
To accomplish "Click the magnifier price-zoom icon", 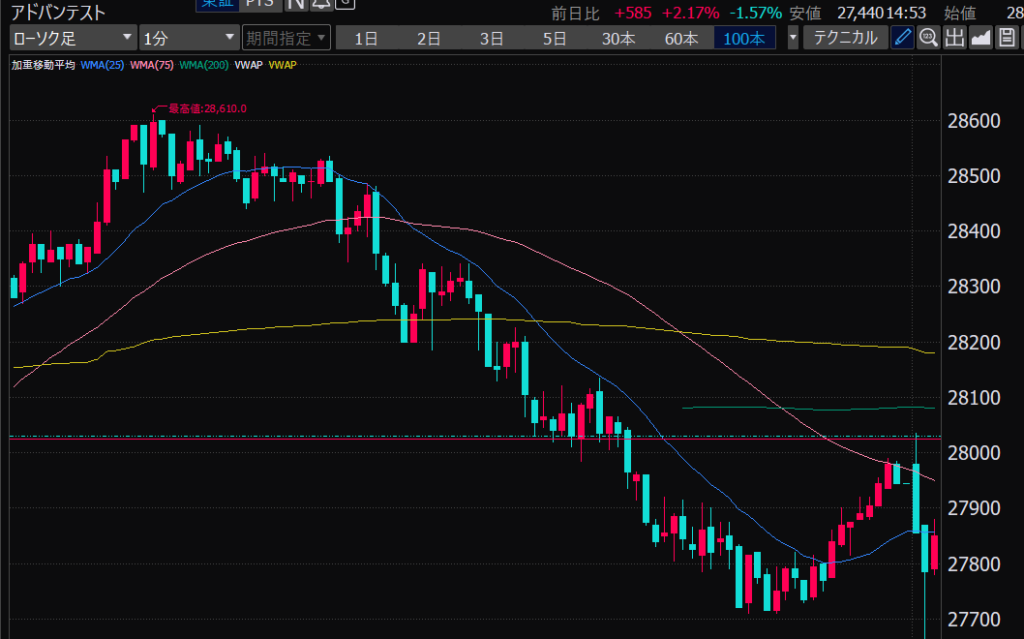I will [928, 39].
